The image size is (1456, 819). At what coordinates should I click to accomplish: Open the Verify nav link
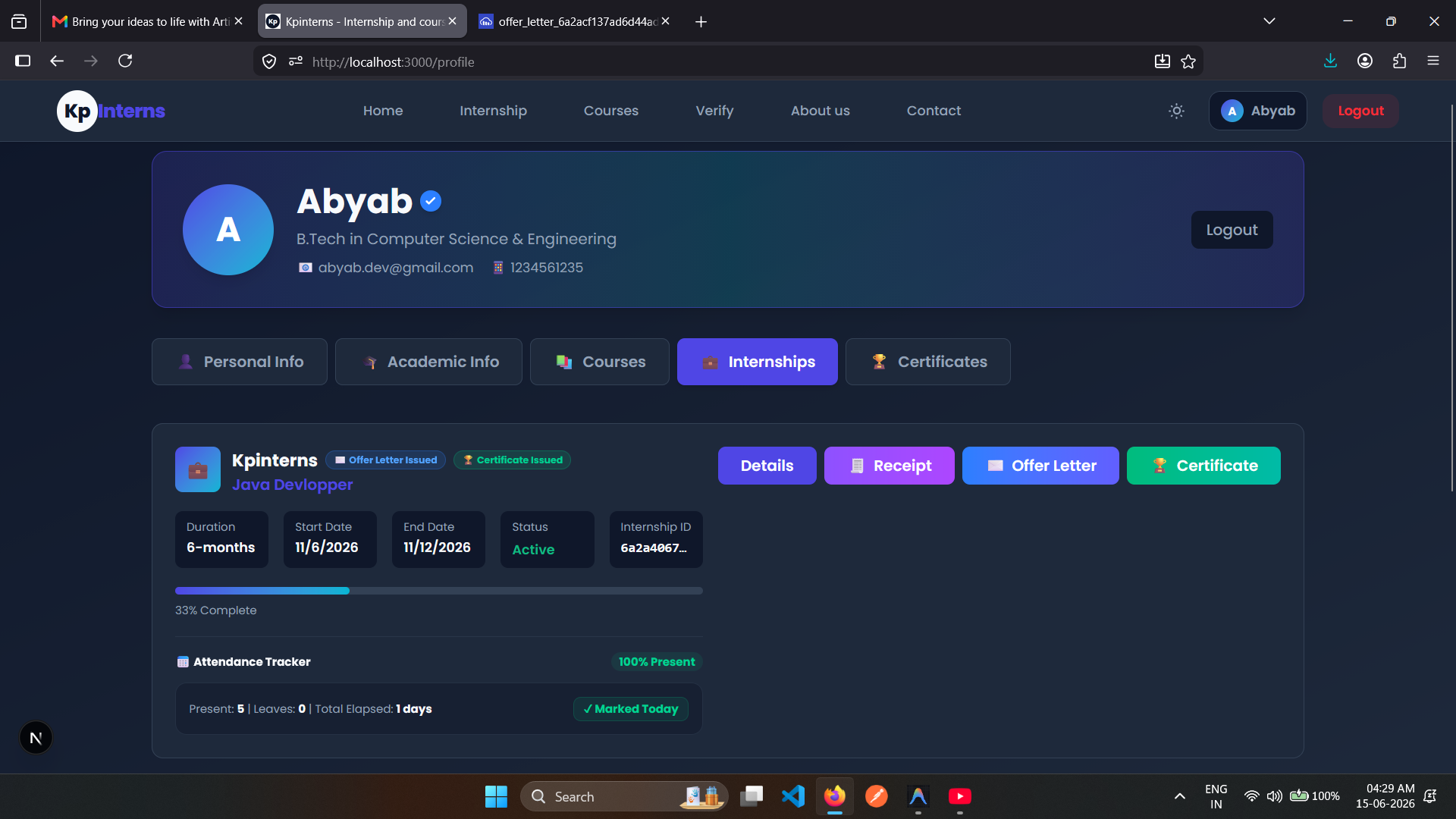714,111
